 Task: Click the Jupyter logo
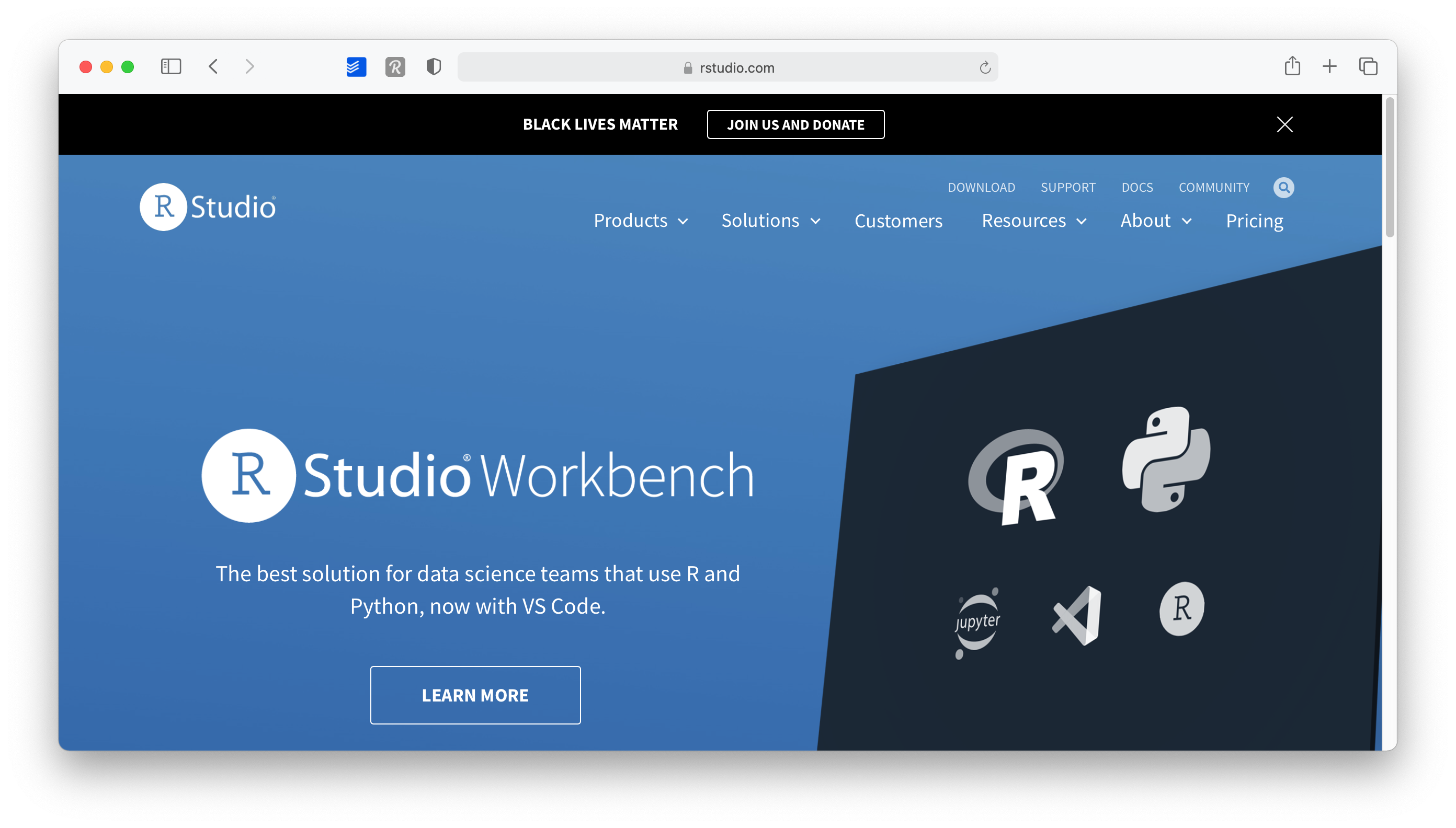pyautogui.click(x=977, y=623)
